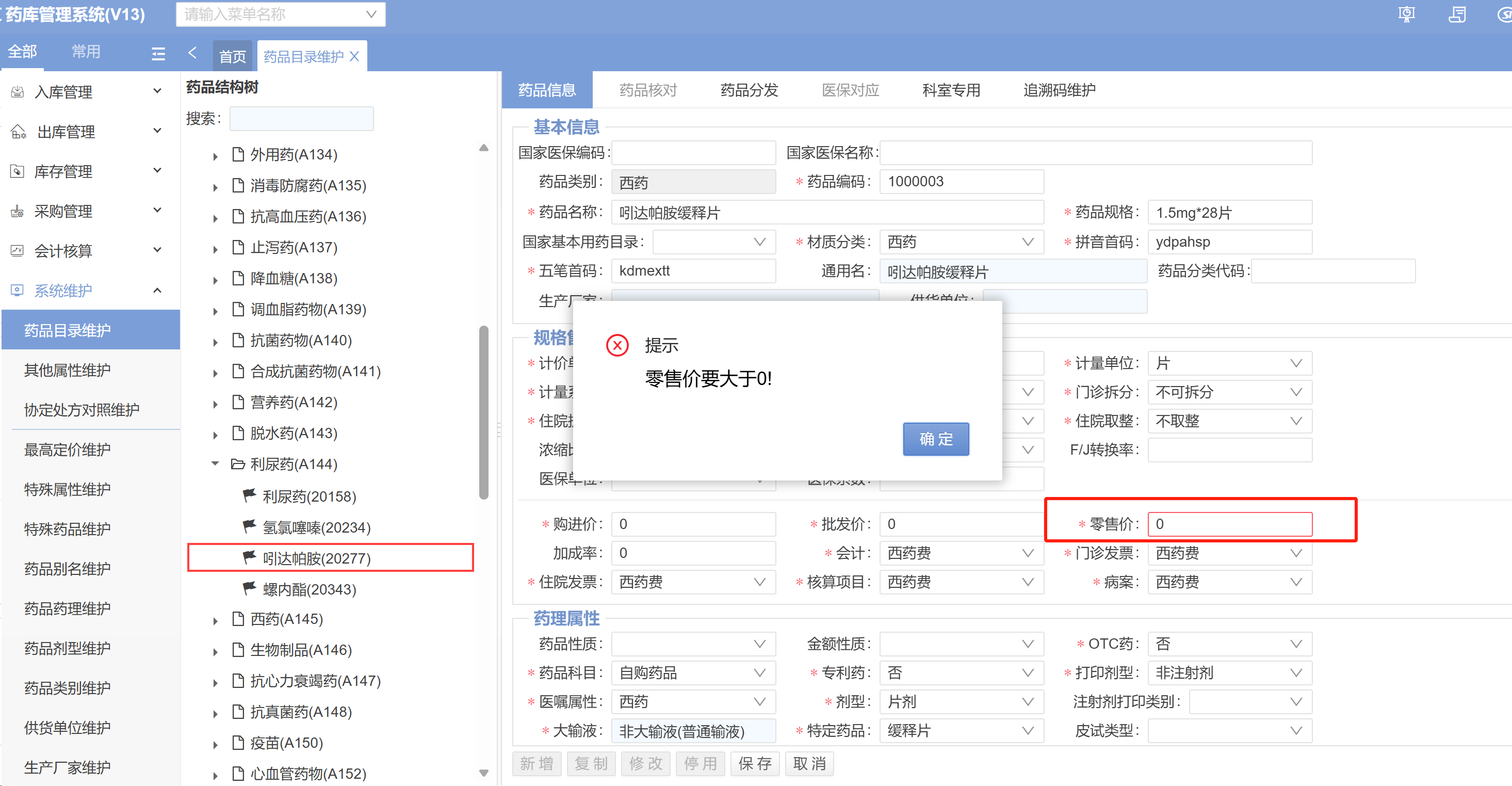
Task: Switch to the 追溯码维护 tab
Action: click(1059, 90)
